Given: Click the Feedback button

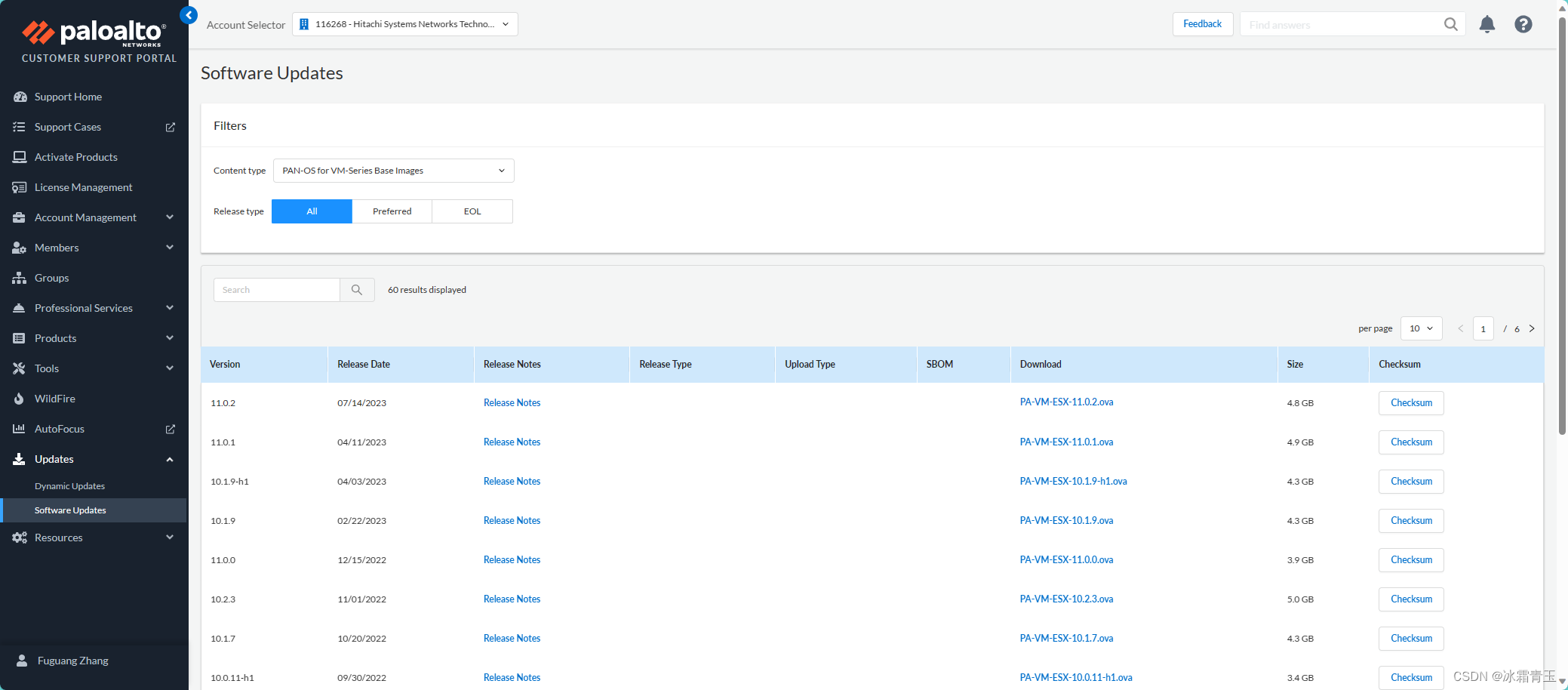Looking at the screenshot, I should [1202, 23].
